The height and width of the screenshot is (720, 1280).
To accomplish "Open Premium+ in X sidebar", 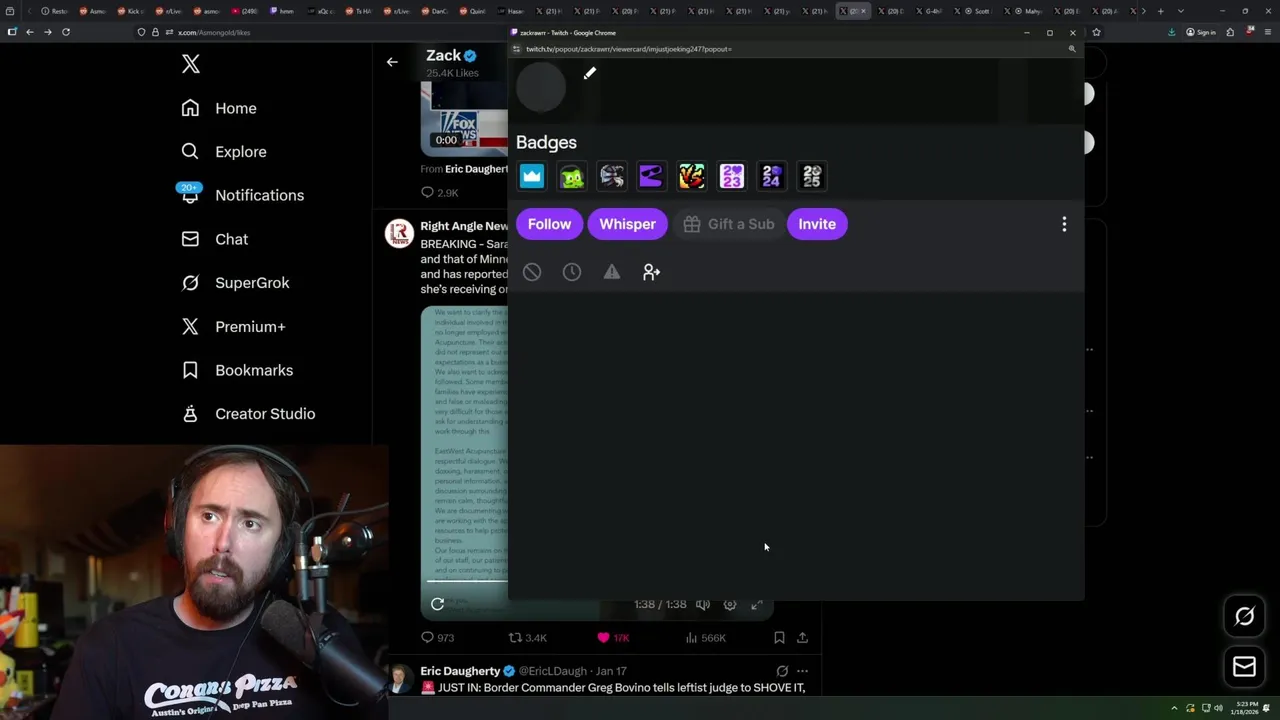I will point(233,326).
